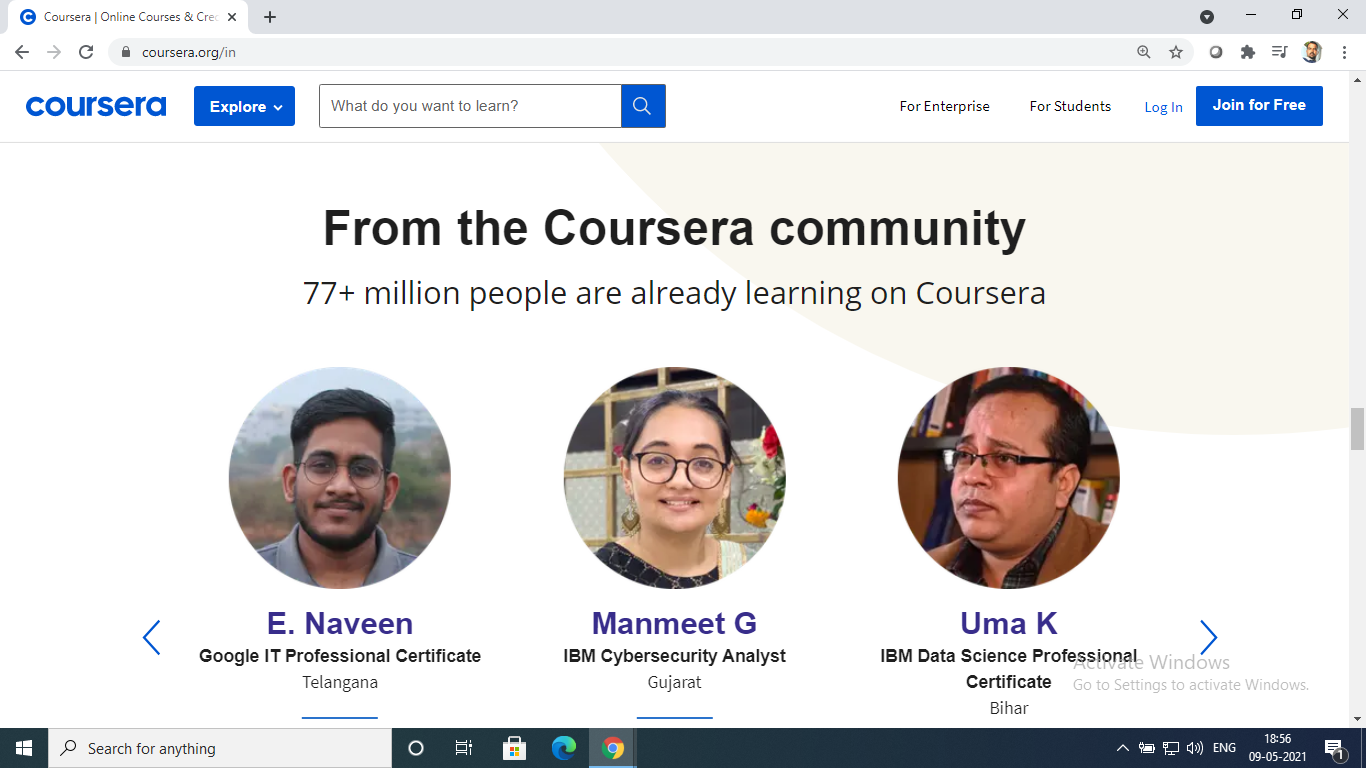Click the Chrome icon in the taskbar
The height and width of the screenshot is (768, 1366).
[613, 748]
